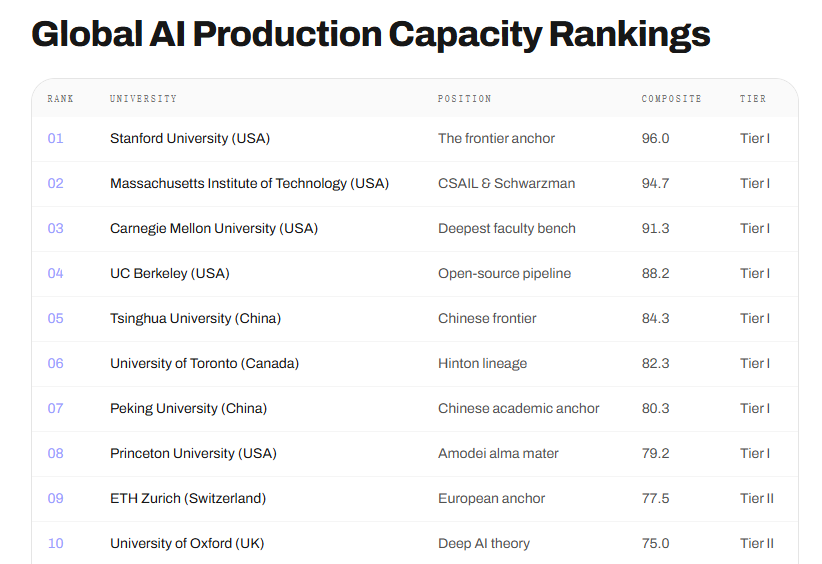Click University of Toronto (Canada)
The height and width of the screenshot is (564, 822).
pyautogui.click(x=204, y=363)
